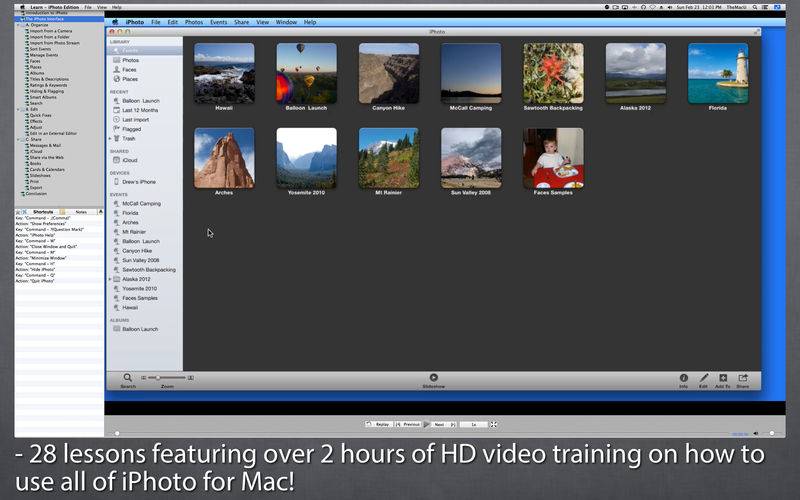This screenshot has height=500, width=800.
Task: Select the Import from a Camera lesson
Action: [x=51, y=31]
